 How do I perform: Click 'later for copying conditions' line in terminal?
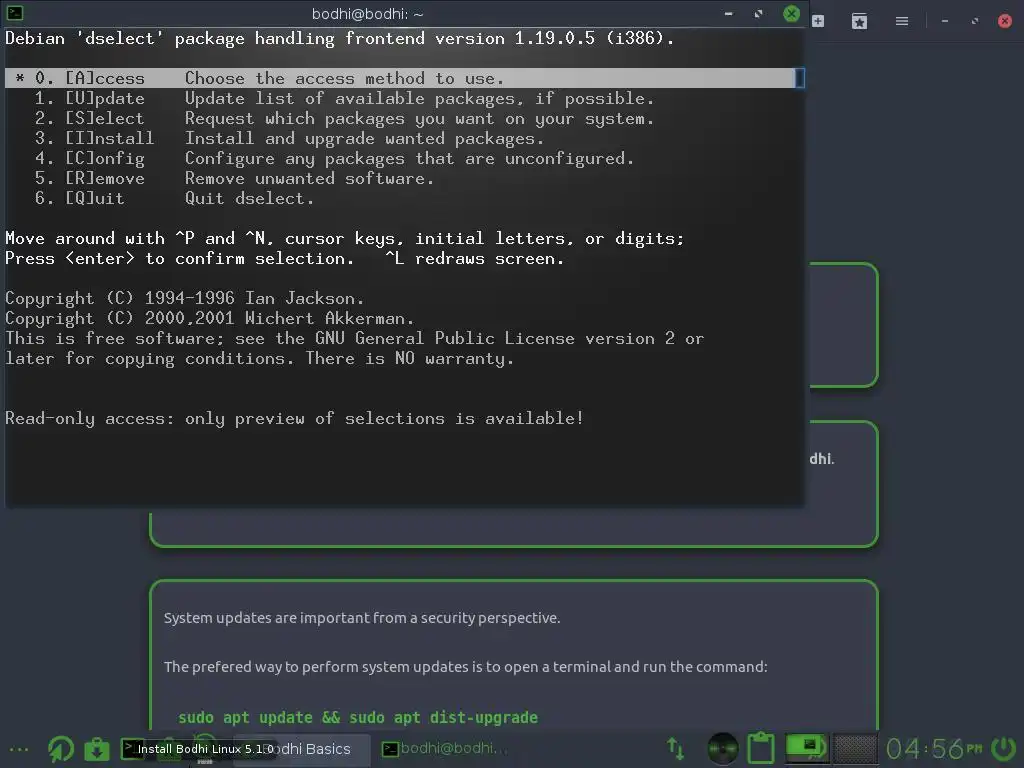click(x=259, y=359)
